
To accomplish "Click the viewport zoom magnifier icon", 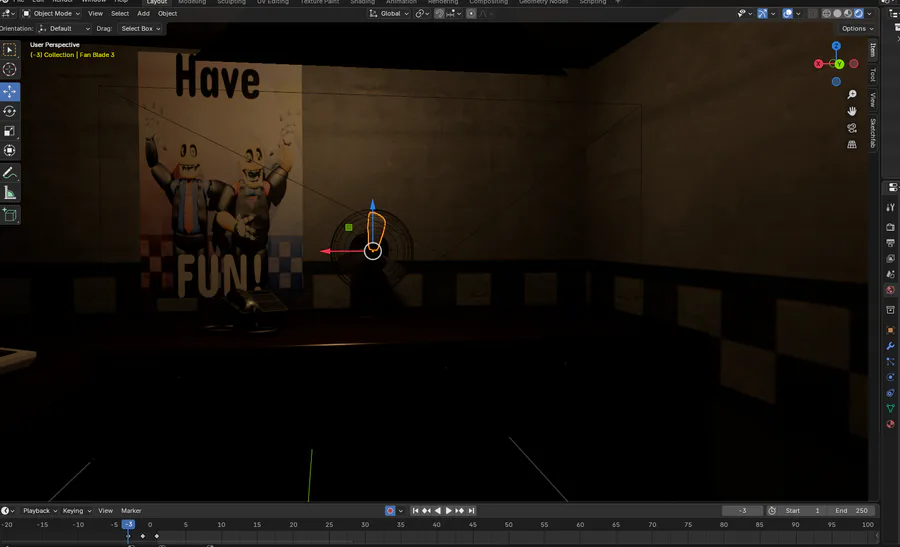I will point(852,94).
